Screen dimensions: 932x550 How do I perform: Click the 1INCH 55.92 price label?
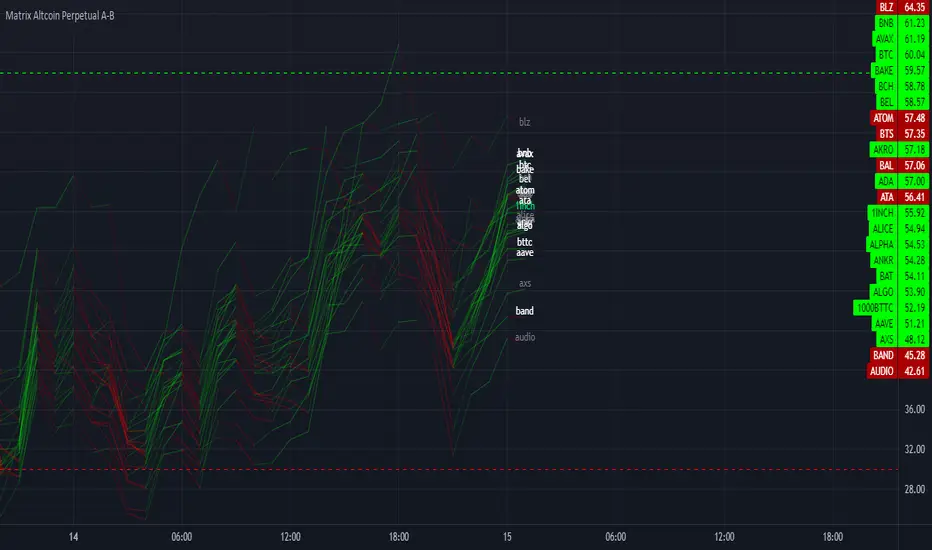[x=898, y=213]
